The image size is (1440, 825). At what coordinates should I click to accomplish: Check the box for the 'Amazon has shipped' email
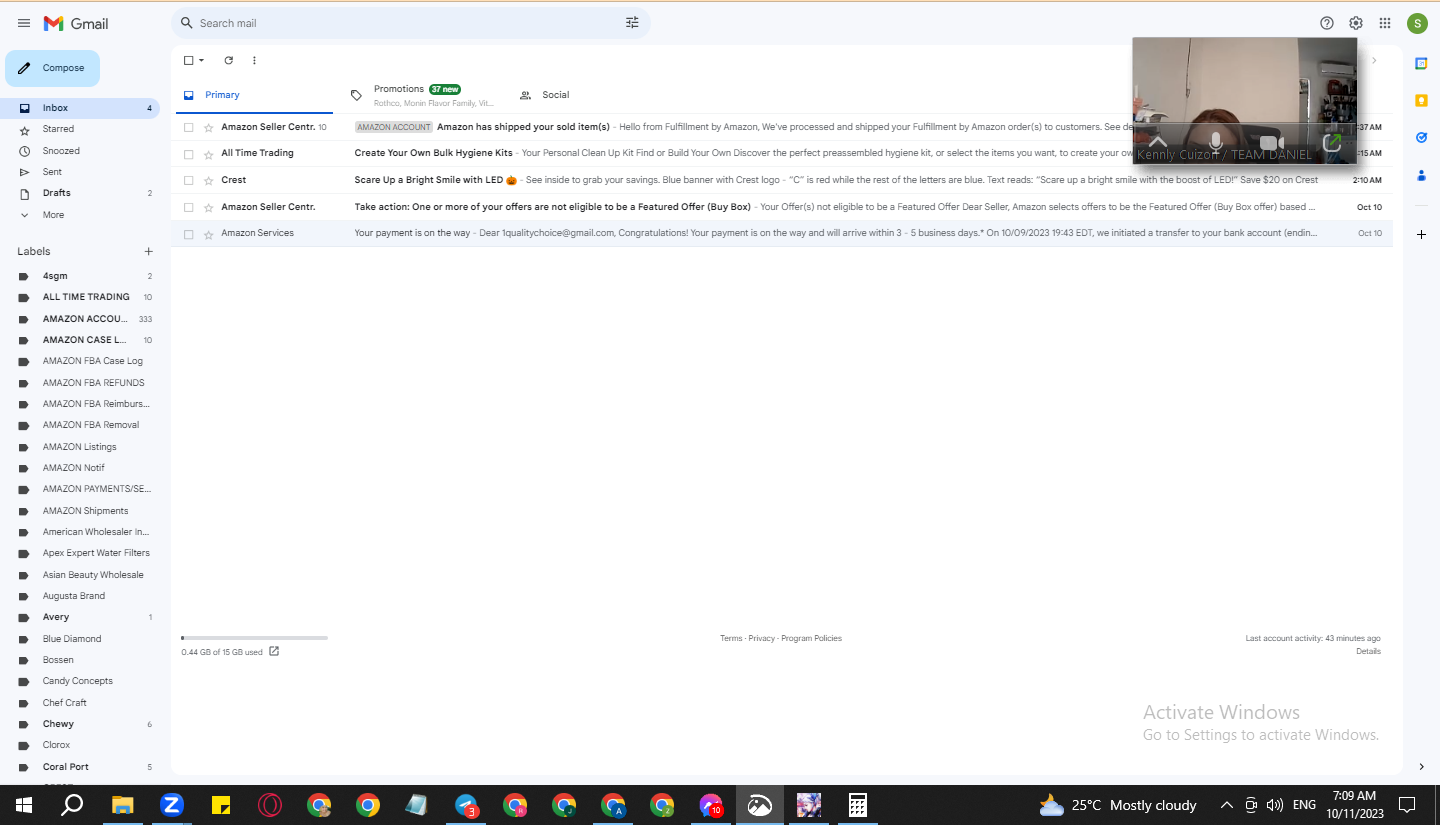188,127
